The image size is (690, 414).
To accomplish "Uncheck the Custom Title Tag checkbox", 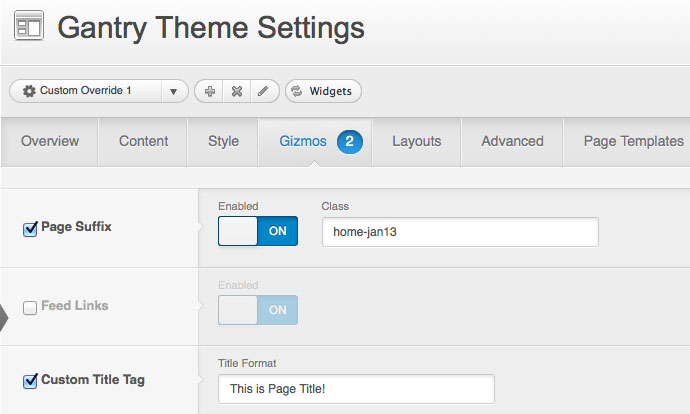I will point(30,381).
